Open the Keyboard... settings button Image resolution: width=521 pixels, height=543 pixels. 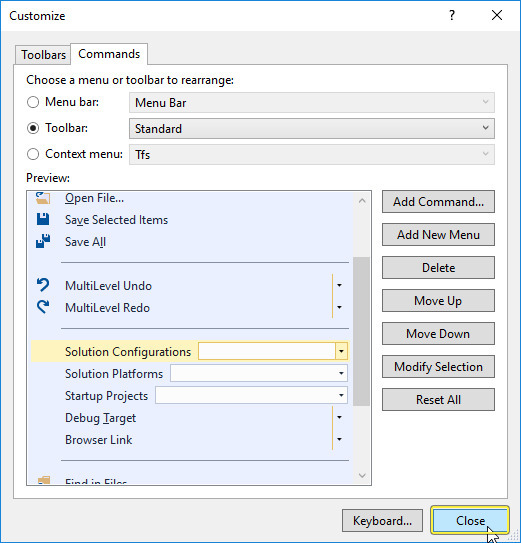tap(382, 520)
